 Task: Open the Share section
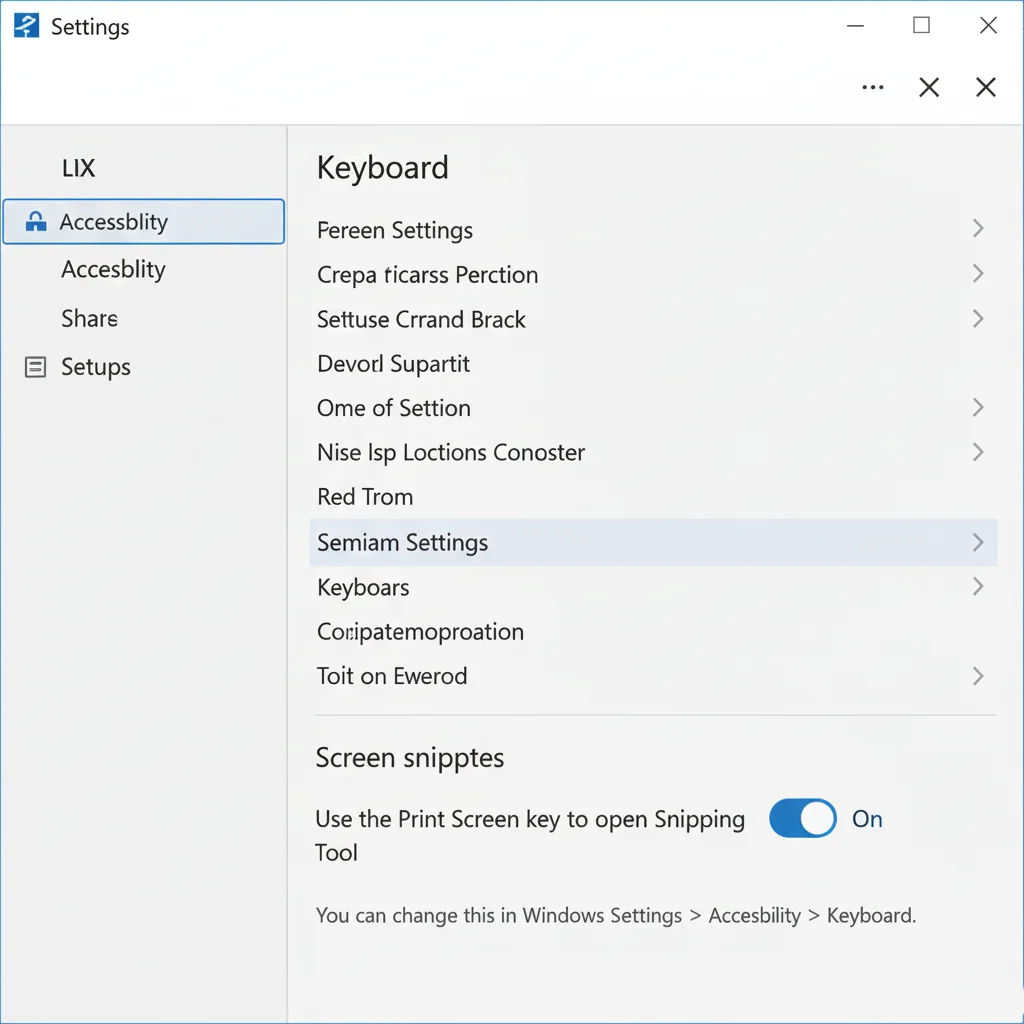[x=89, y=318]
